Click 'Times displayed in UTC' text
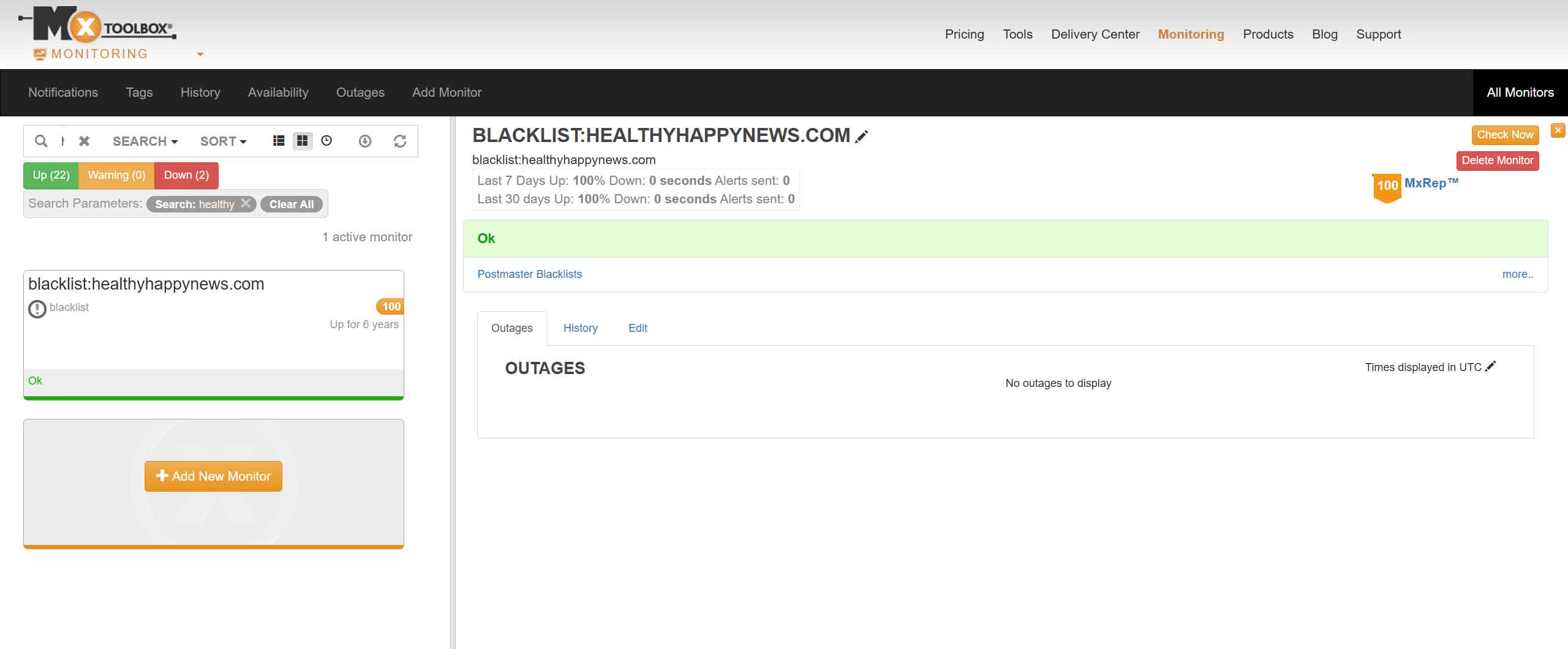This screenshot has width=1568, height=649. 1423,367
